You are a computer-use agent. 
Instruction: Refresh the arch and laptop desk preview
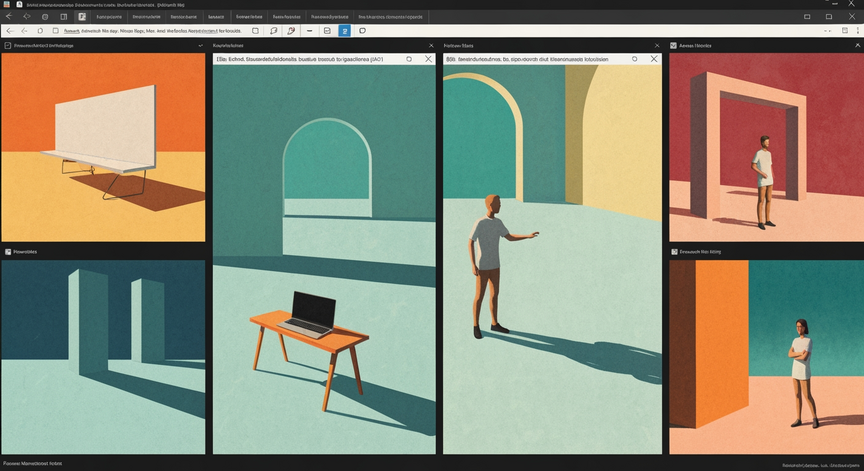click(409, 59)
